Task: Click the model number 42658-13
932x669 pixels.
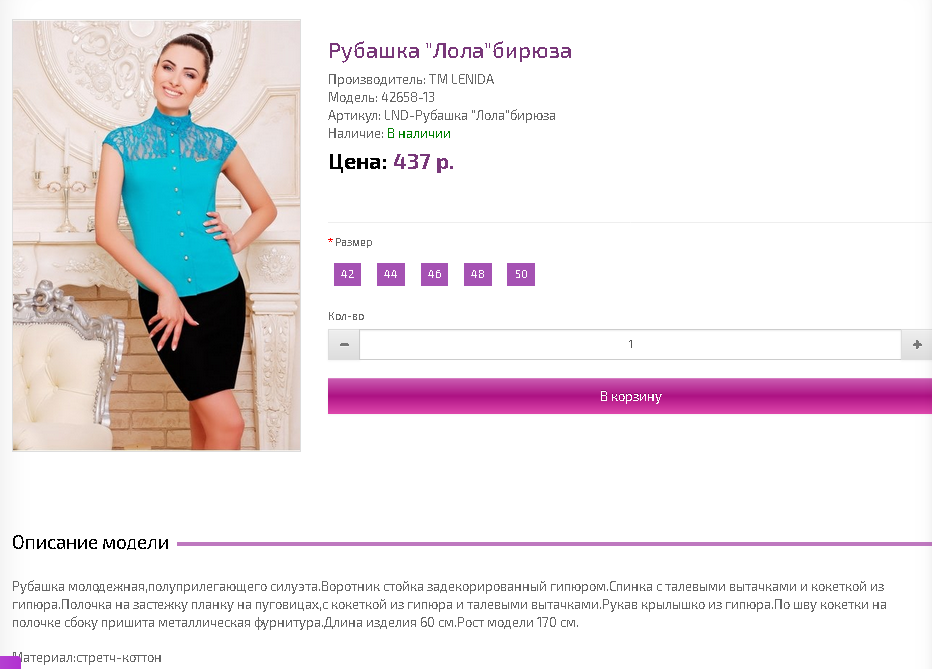Action: click(x=408, y=97)
